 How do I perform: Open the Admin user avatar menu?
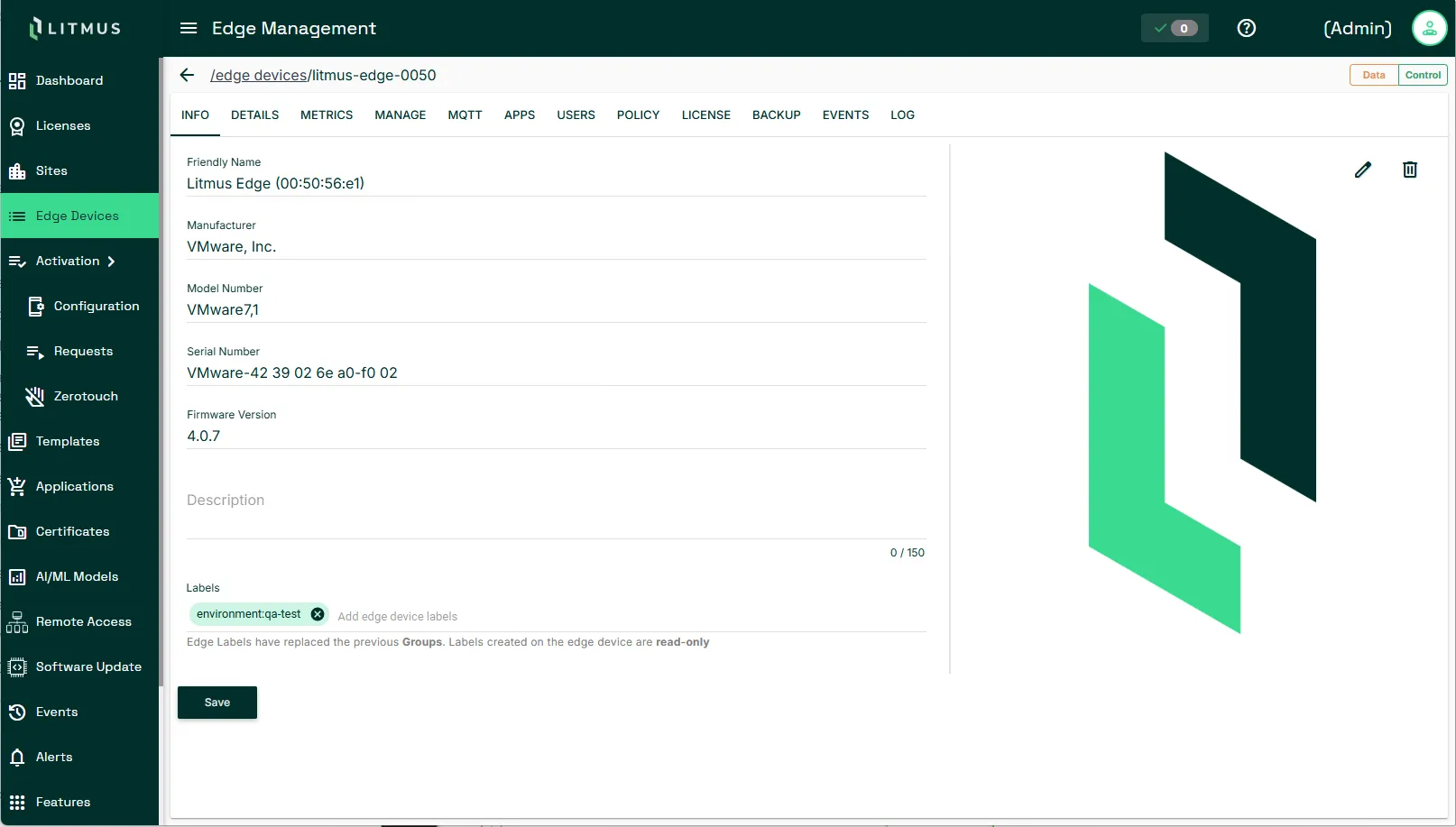(x=1430, y=28)
